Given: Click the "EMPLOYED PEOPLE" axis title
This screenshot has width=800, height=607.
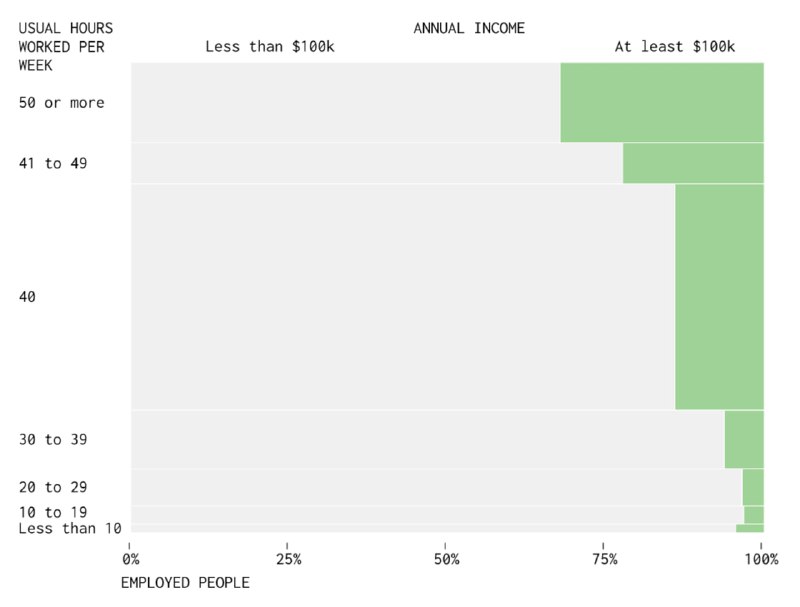Looking at the screenshot, I should click(x=185, y=583).
